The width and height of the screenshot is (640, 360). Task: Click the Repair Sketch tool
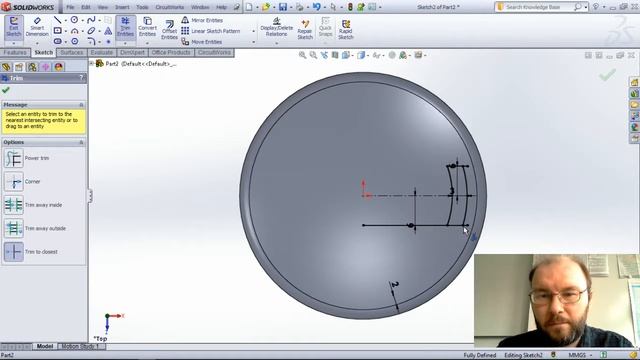305,30
